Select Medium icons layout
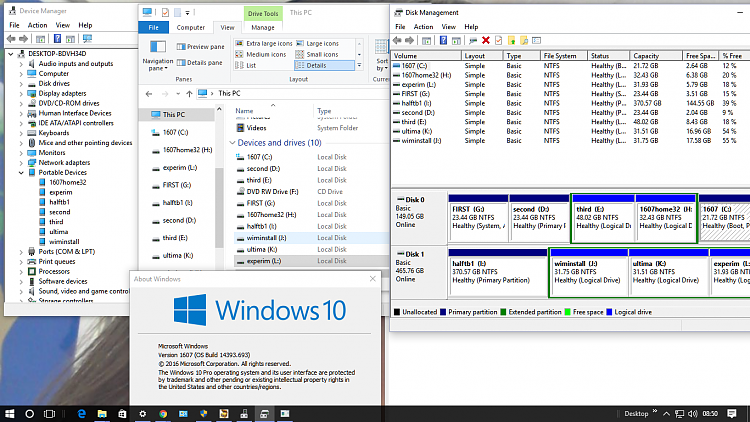 coord(261,55)
